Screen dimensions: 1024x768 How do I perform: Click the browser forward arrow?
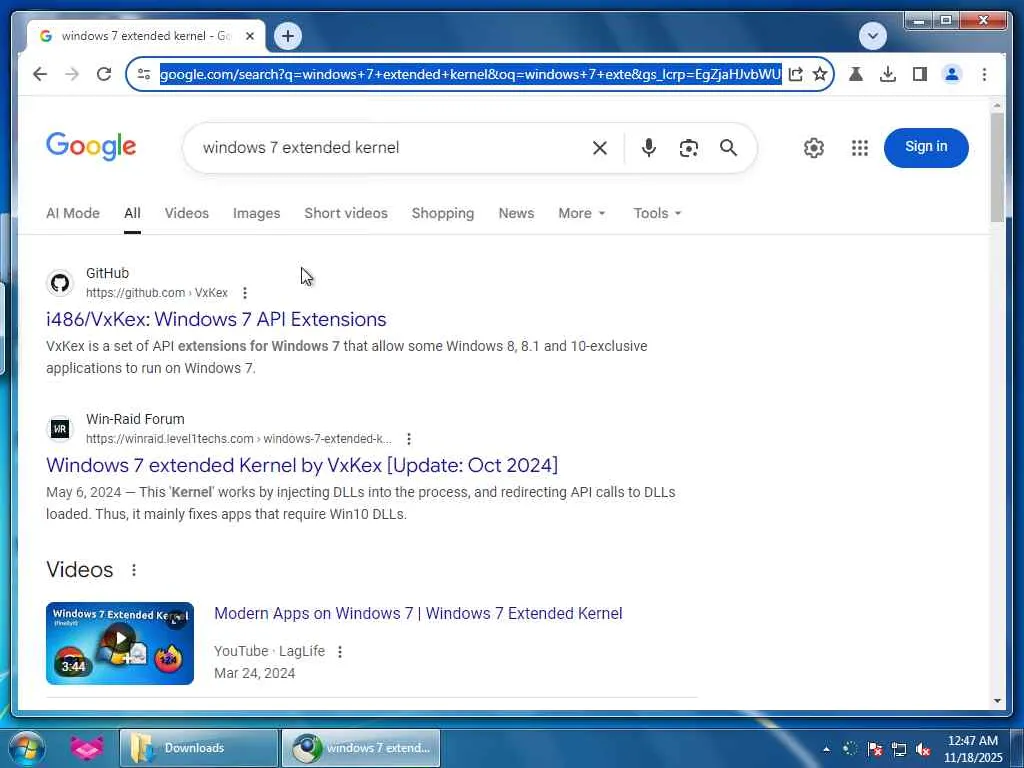(x=72, y=74)
